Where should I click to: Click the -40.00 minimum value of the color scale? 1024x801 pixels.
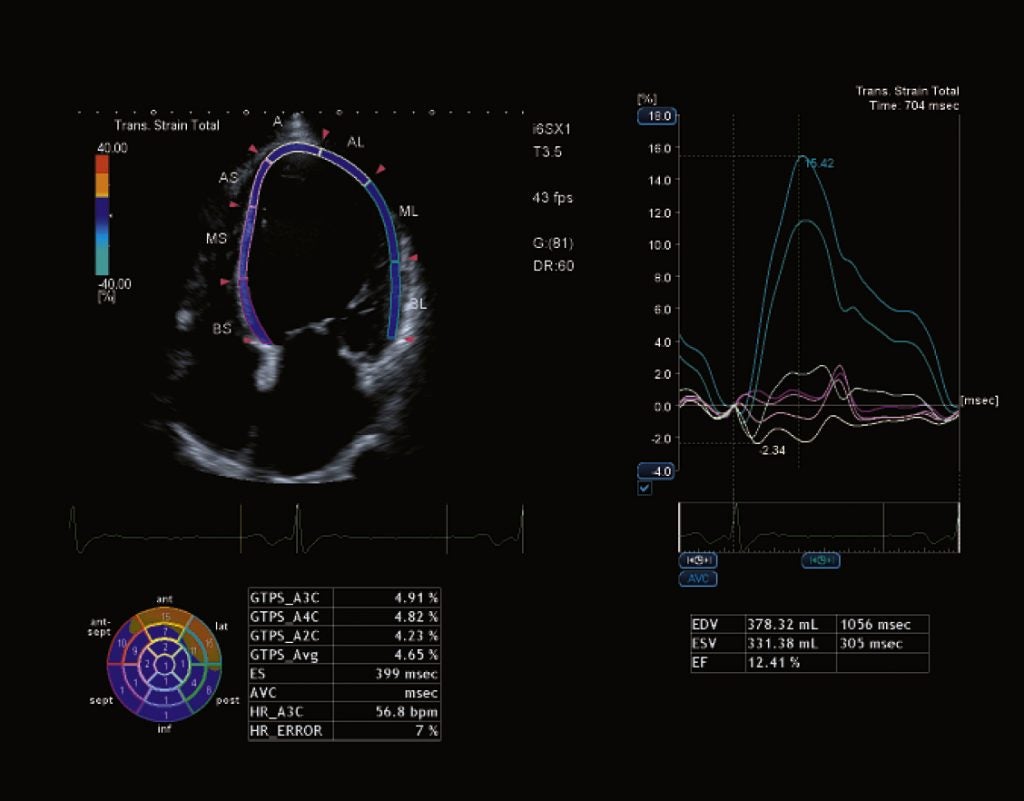pyautogui.click(x=114, y=284)
